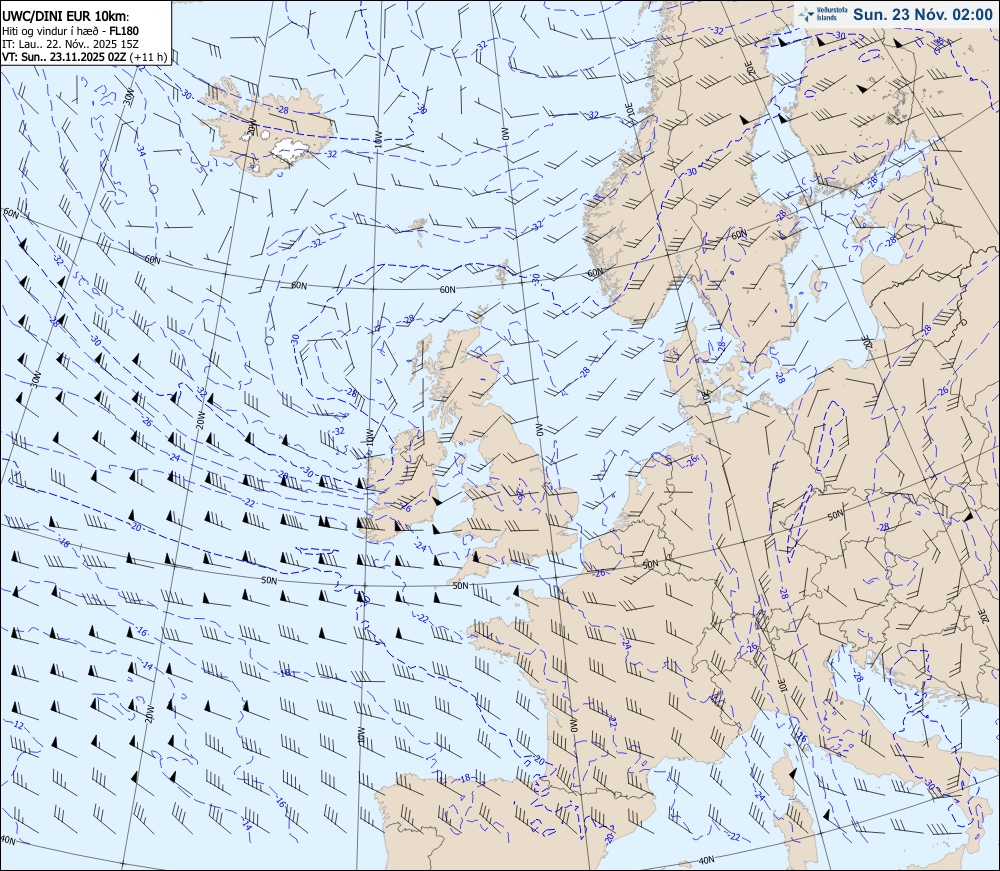Click the "Hiti og vindur í hæð - FL180" line
Viewport: 1000px width, 871px height.
click(x=70, y=31)
